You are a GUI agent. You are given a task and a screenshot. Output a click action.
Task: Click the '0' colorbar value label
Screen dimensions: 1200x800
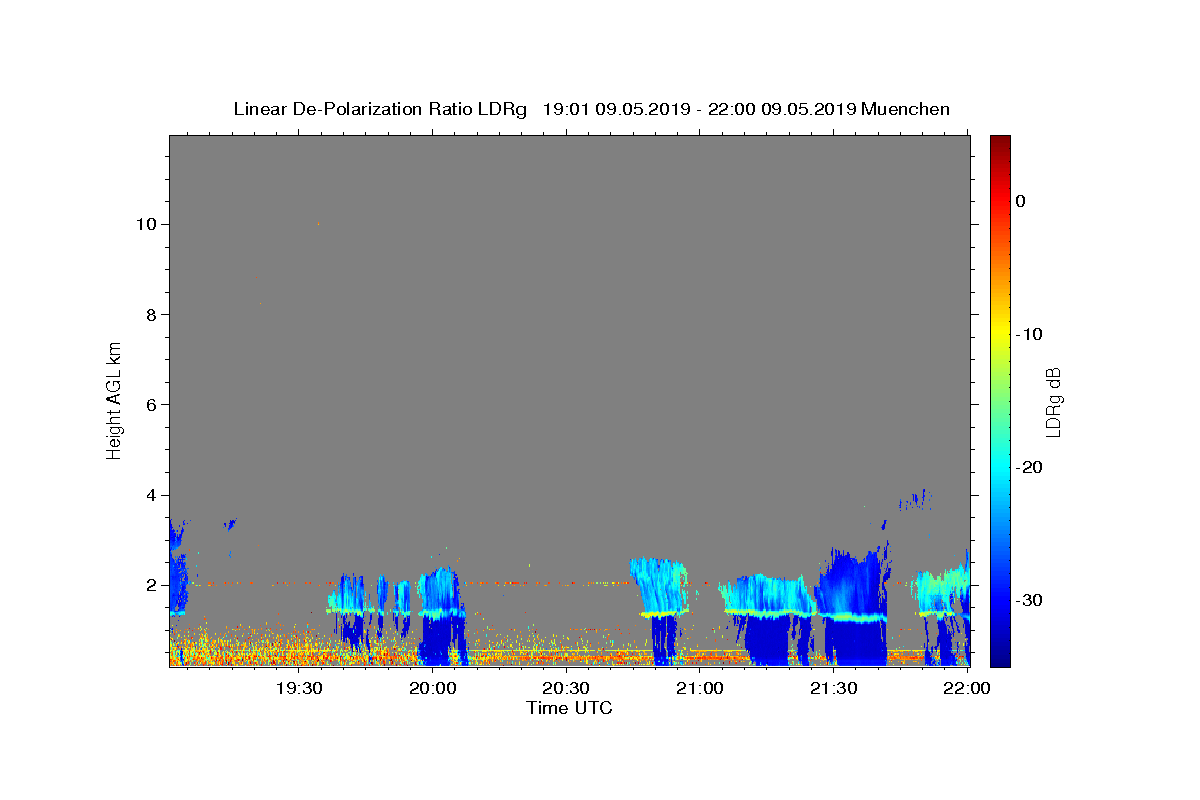click(1021, 201)
